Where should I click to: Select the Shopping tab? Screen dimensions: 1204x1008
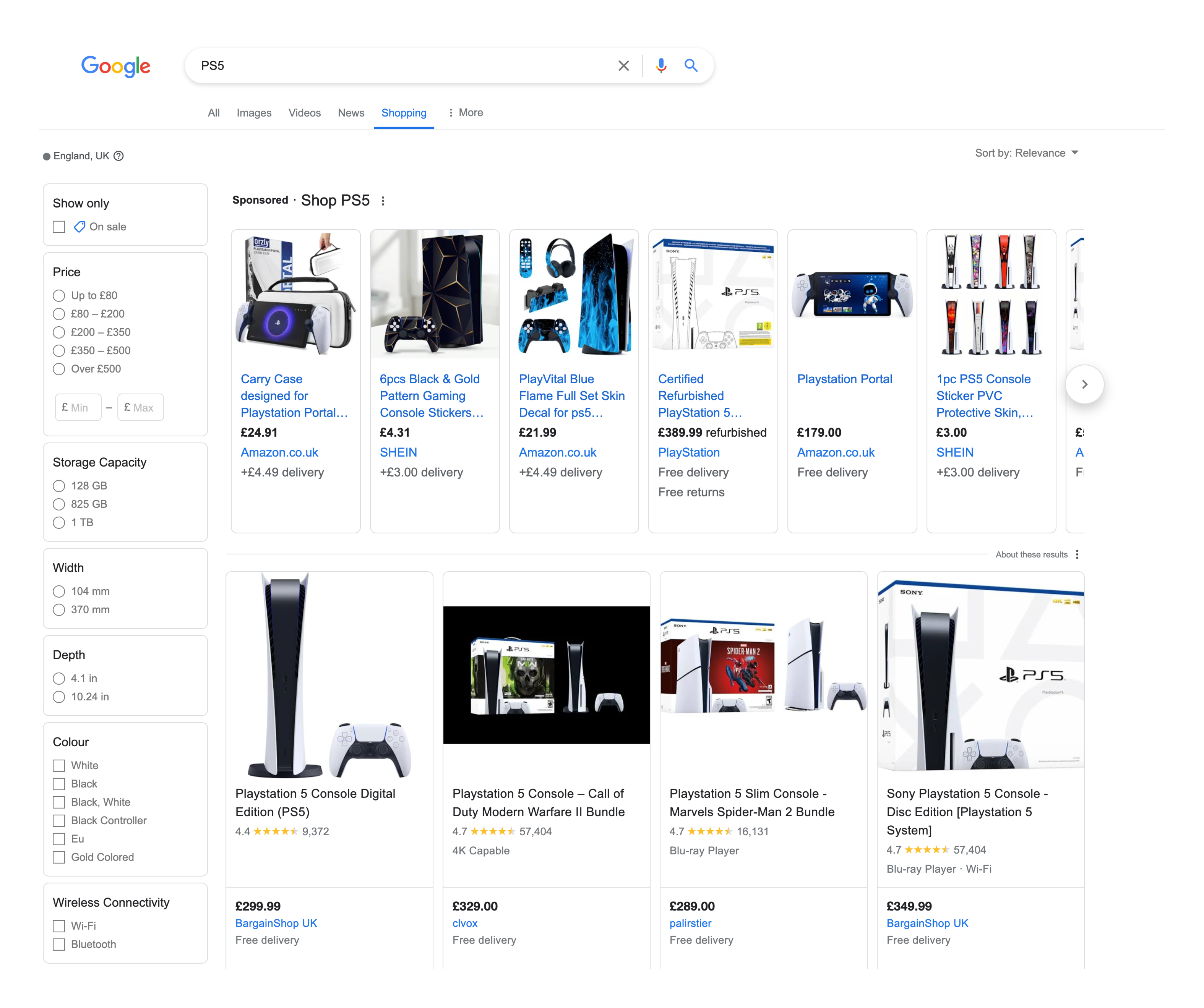coord(404,113)
